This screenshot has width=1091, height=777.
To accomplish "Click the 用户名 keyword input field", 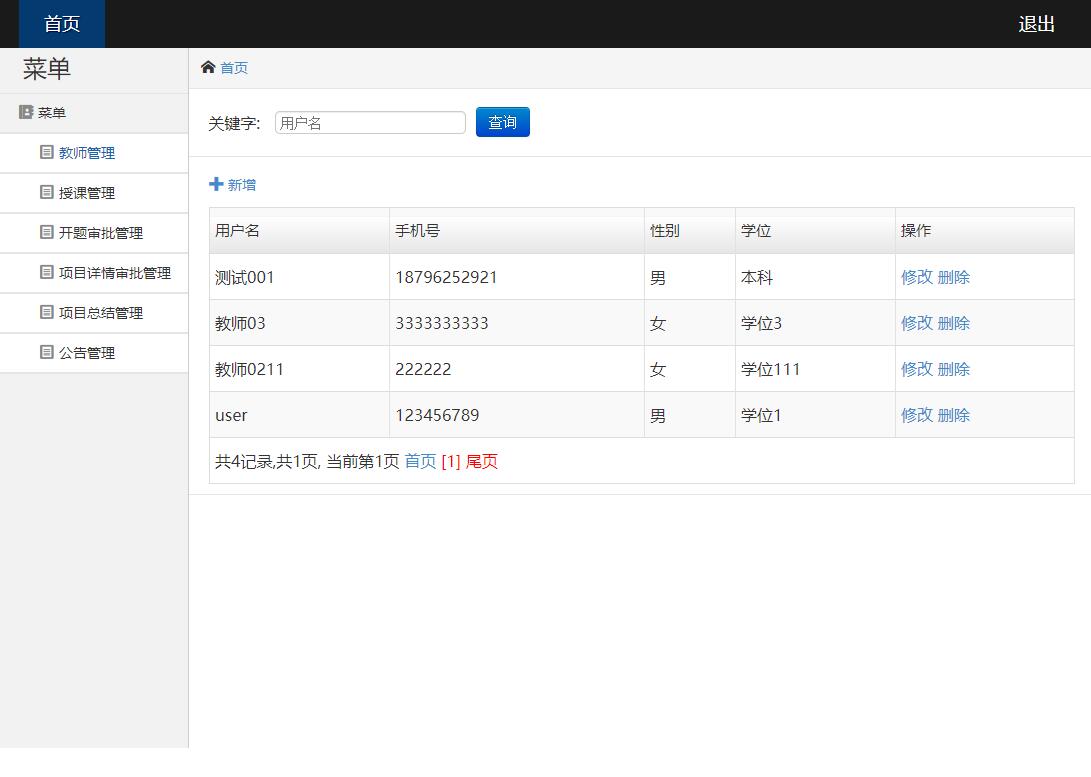I will (x=370, y=122).
